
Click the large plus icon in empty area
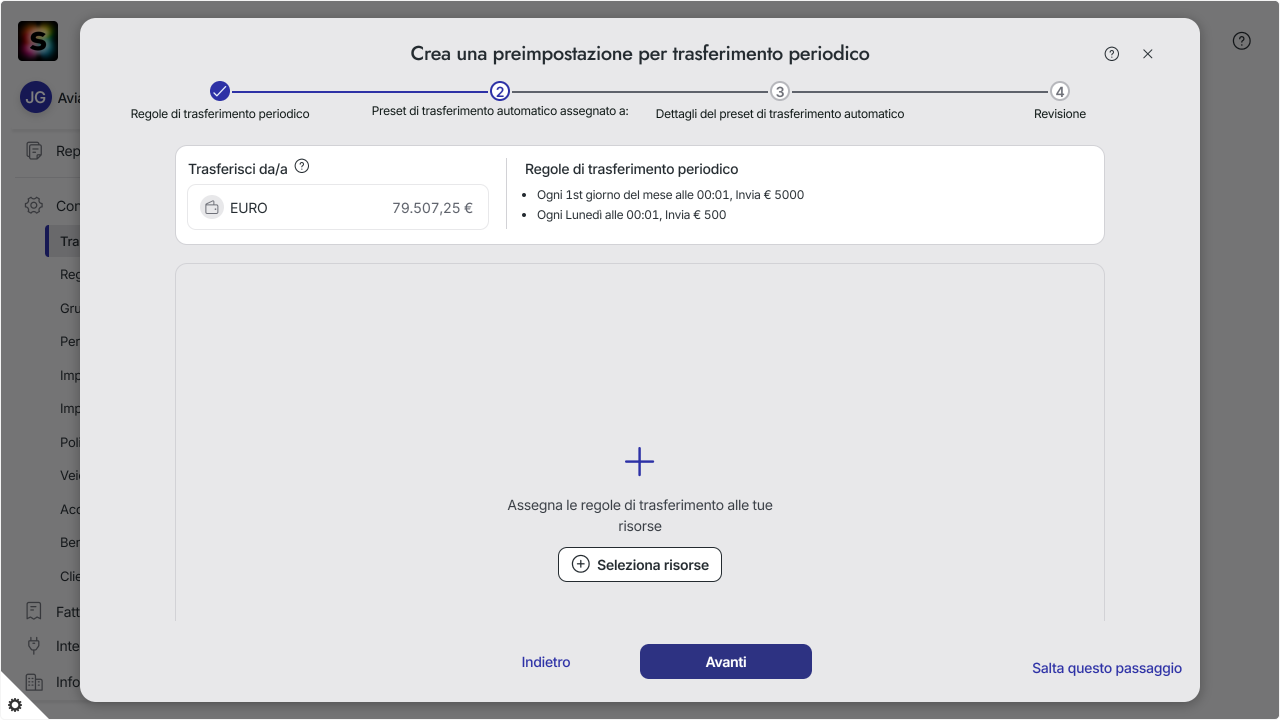pos(639,461)
